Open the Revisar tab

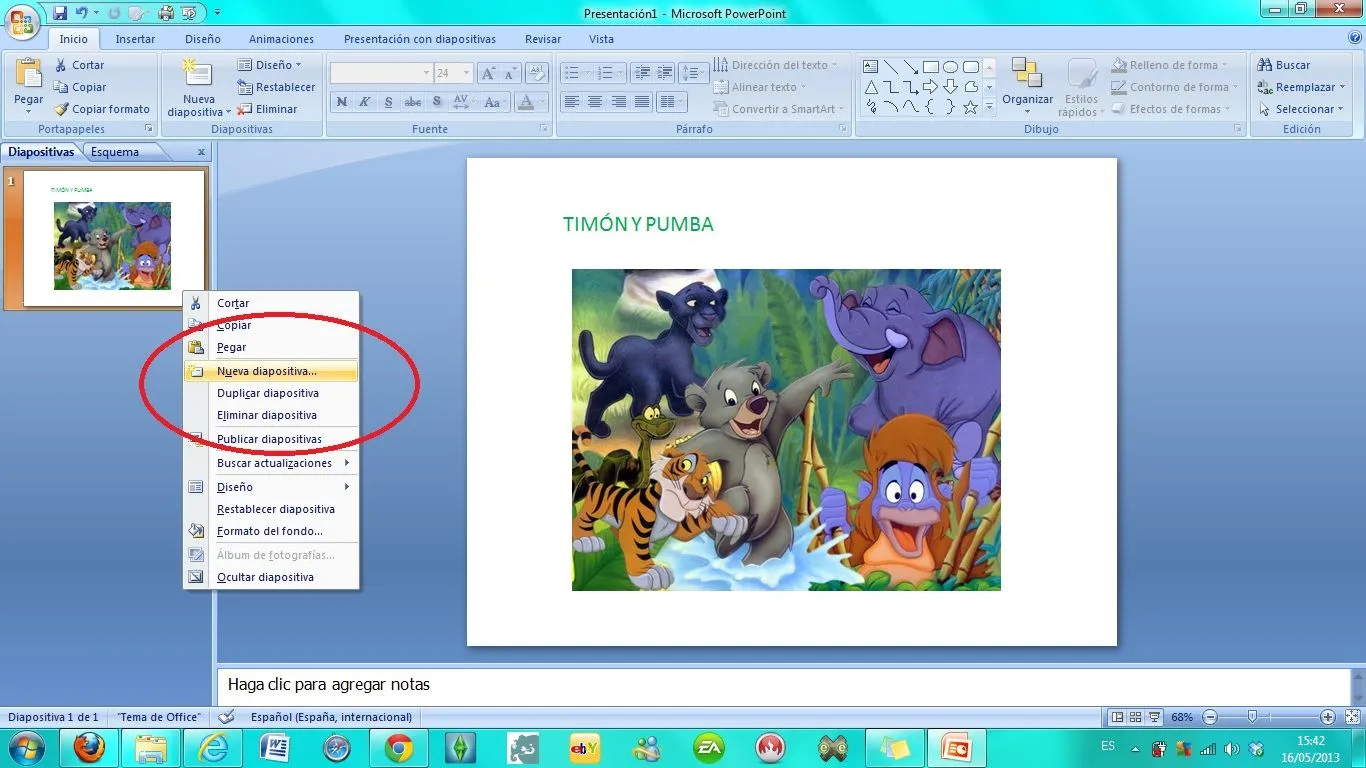coord(543,39)
